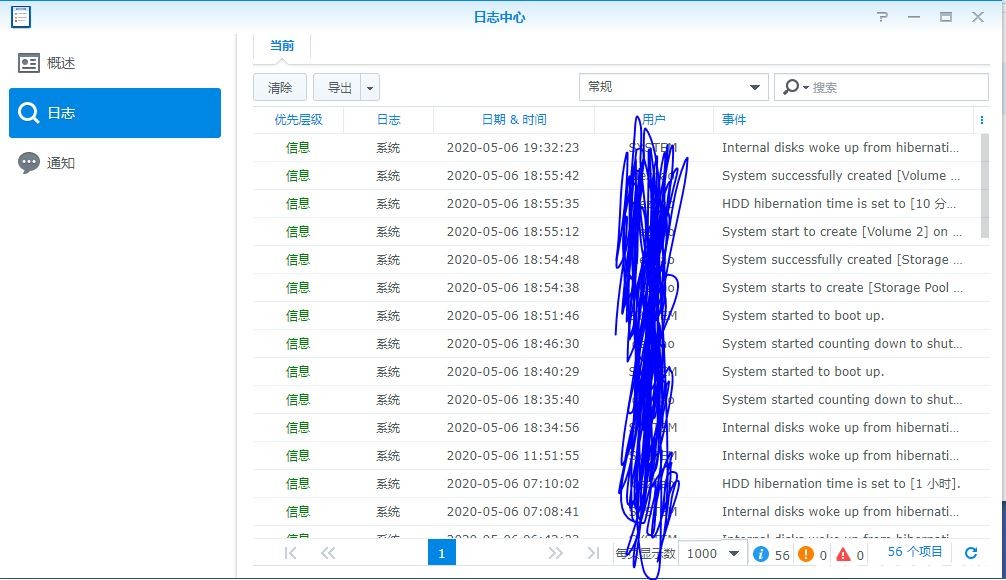Open the 常规 log type dropdown
1006x580 pixels.
673,87
